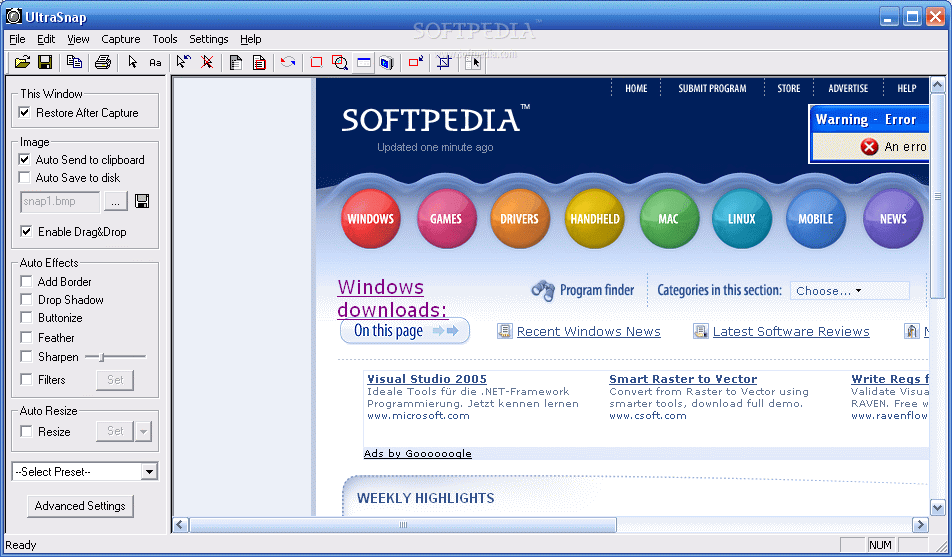Viewport: 952px width, 557px height.
Task: Click the Set button next to Filters
Action: 115,380
